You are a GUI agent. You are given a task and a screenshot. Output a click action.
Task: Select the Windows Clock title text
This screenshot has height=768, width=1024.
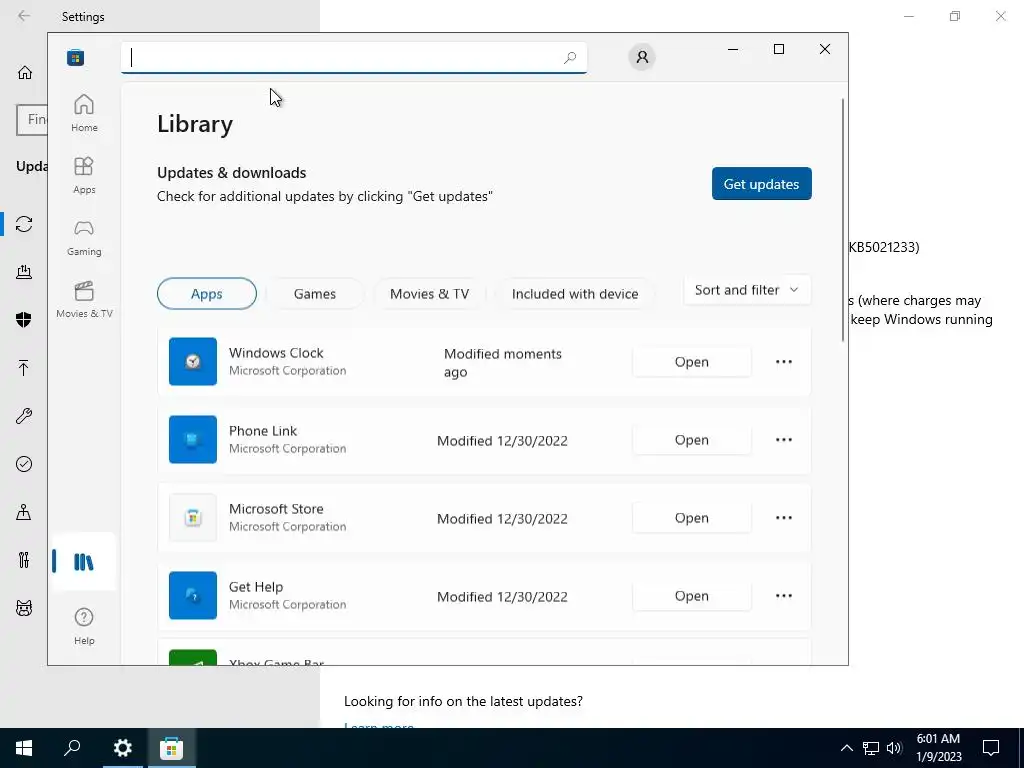[x=276, y=353]
